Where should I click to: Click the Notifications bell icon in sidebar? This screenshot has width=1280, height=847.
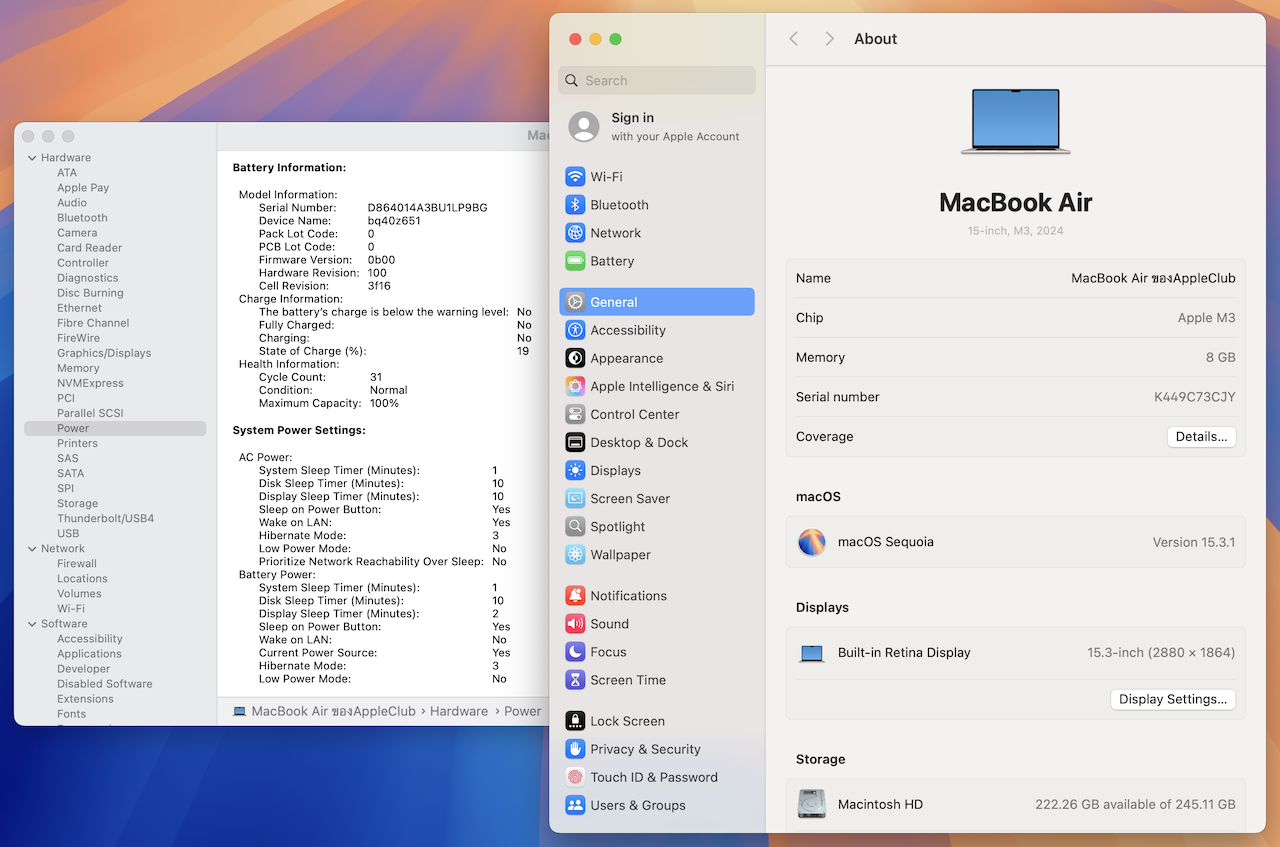(575, 595)
